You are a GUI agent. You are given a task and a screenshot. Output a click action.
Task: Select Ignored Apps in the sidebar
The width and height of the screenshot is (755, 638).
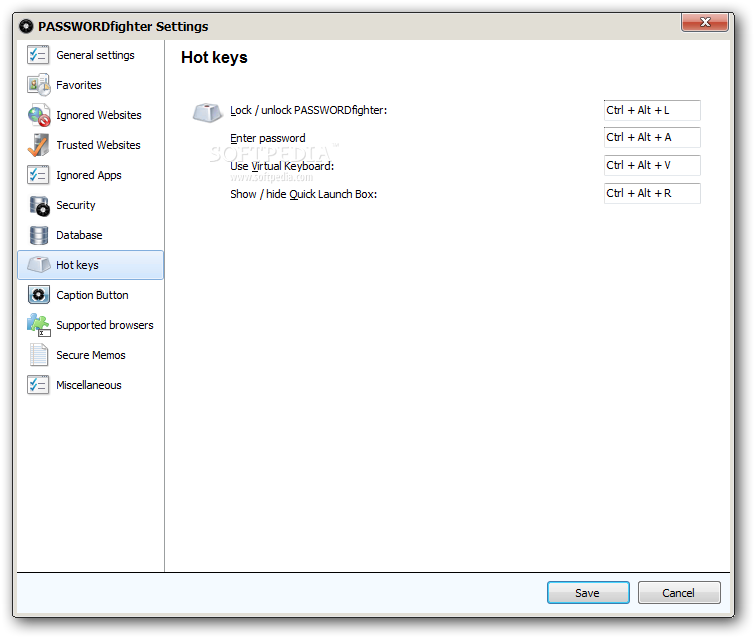coord(91,175)
